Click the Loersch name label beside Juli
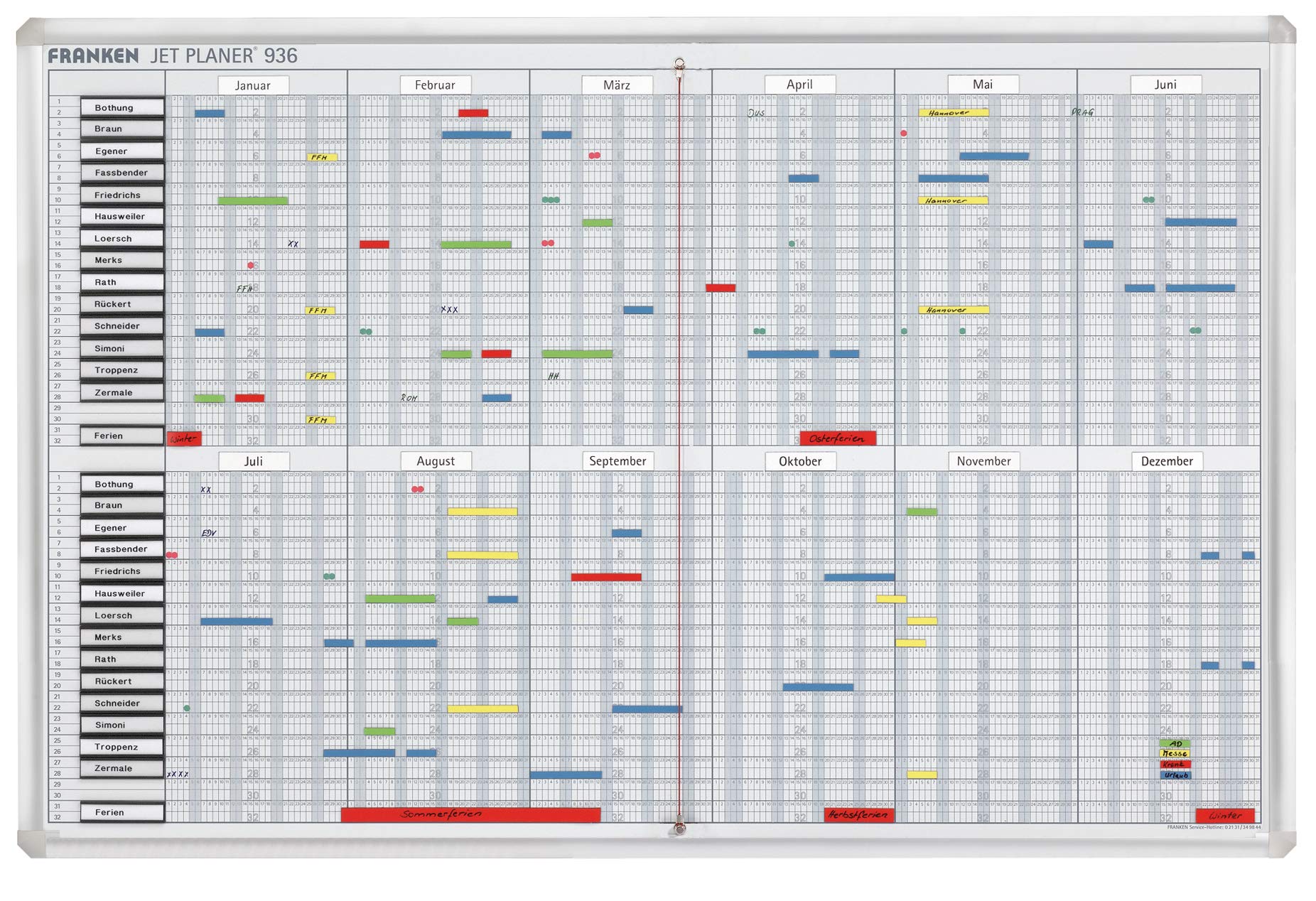Screen dimensions: 1316x901 (122, 615)
